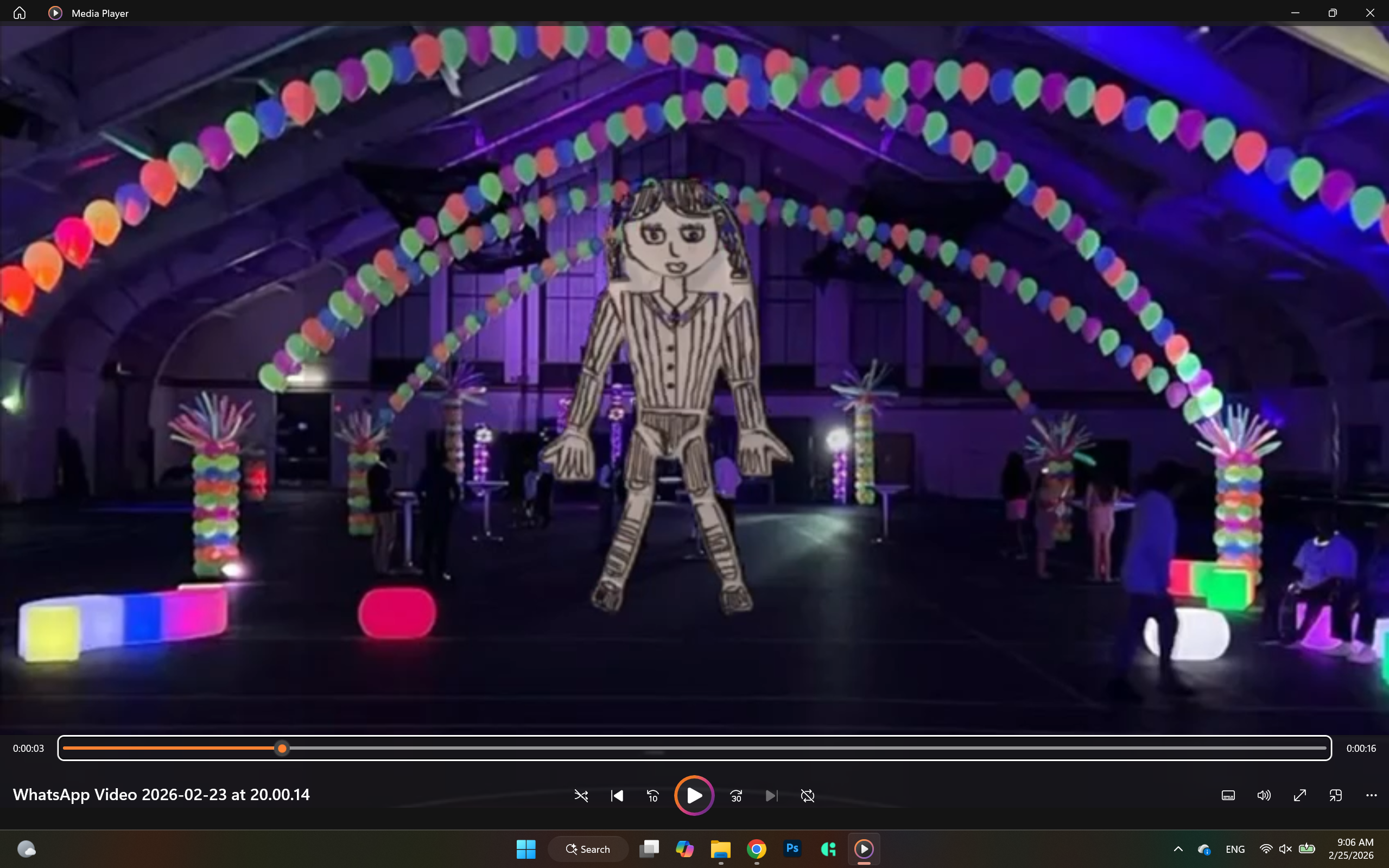Open the volume control flyout
The width and height of the screenshot is (1389, 868).
(1263, 795)
